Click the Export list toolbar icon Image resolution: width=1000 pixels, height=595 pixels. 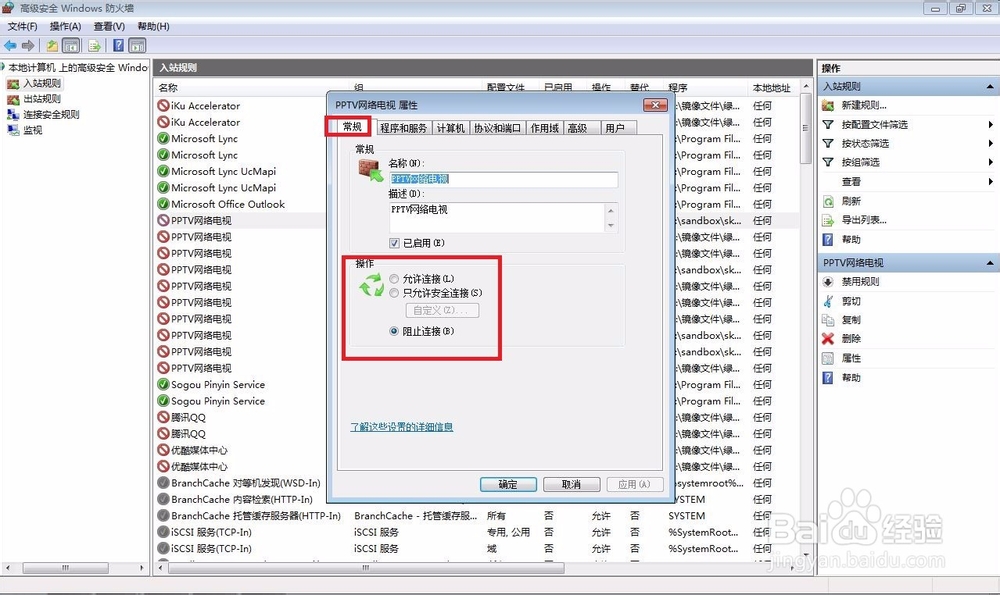click(x=94, y=45)
